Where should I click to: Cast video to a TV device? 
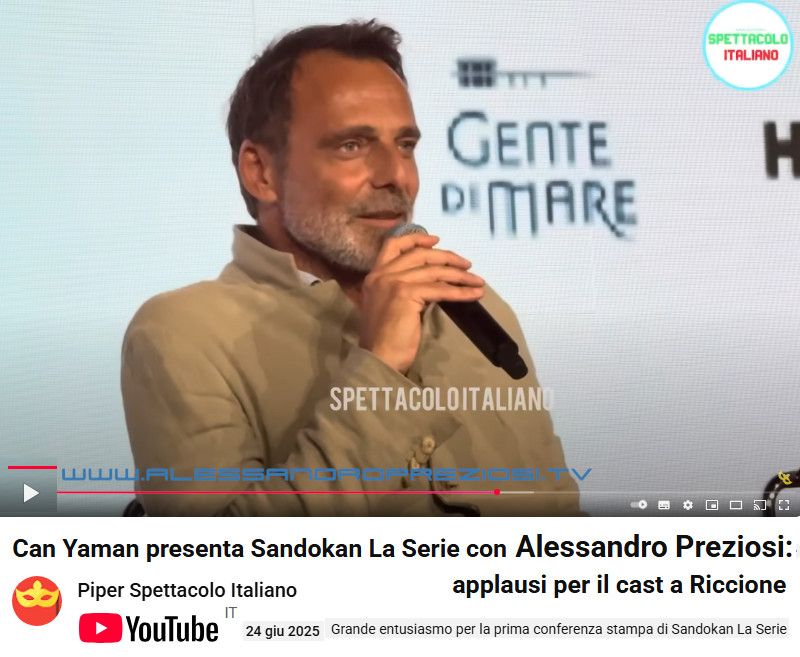pyautogui.click(x=760, y=505)
